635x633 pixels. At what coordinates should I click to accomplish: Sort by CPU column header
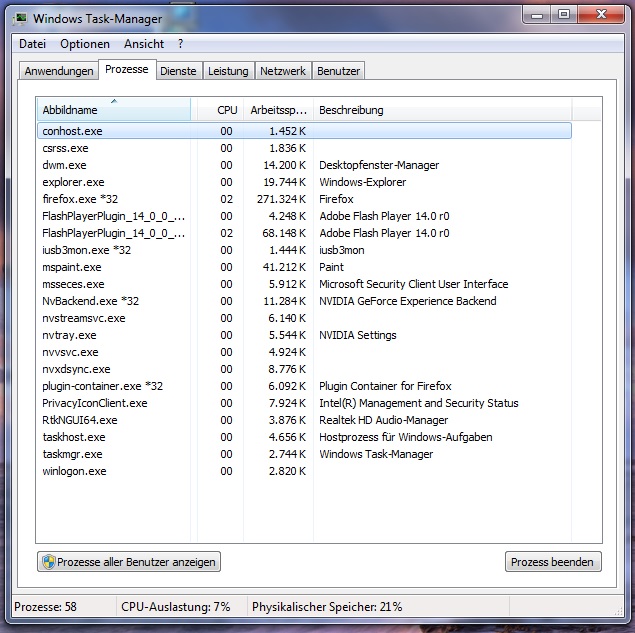[220, 109]
